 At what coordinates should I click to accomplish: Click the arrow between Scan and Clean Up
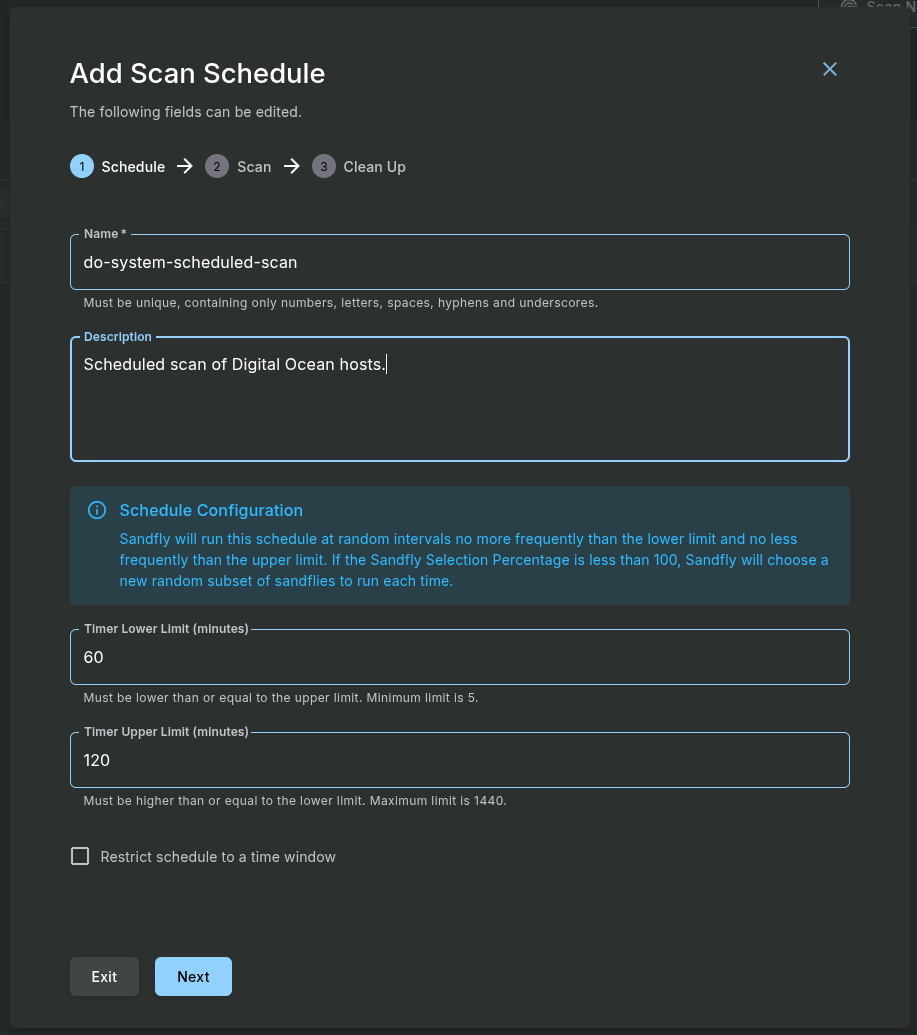291,166
